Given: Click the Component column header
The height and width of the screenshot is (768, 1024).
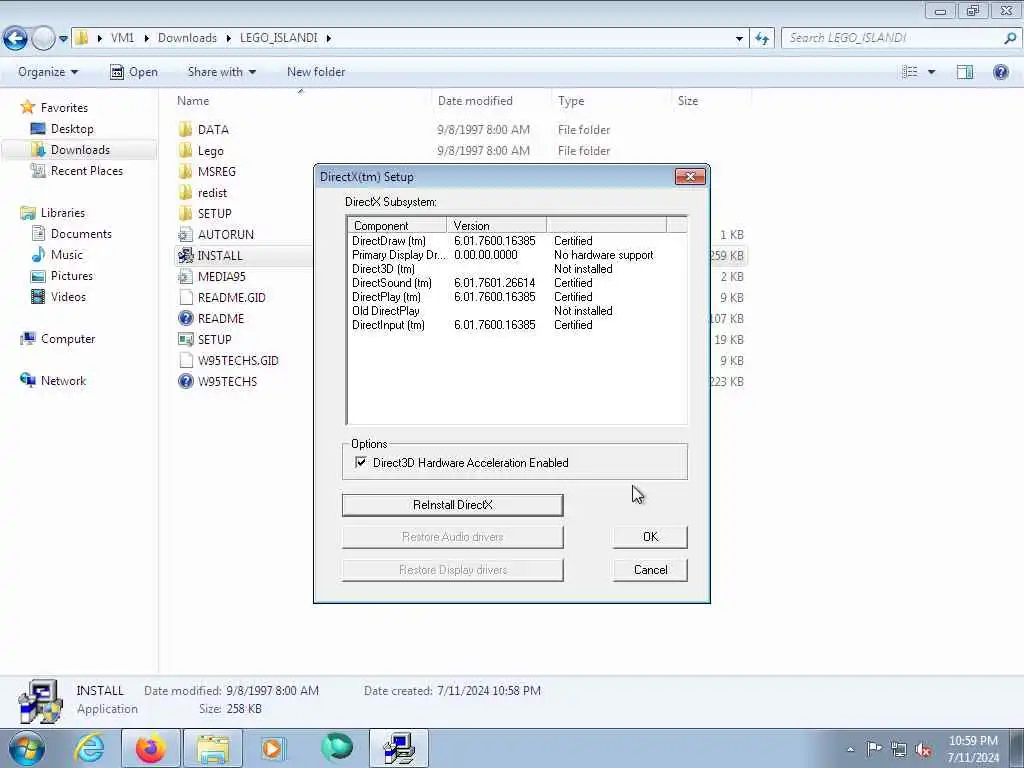Looking at the screenshot, I should tap(397, 225).
